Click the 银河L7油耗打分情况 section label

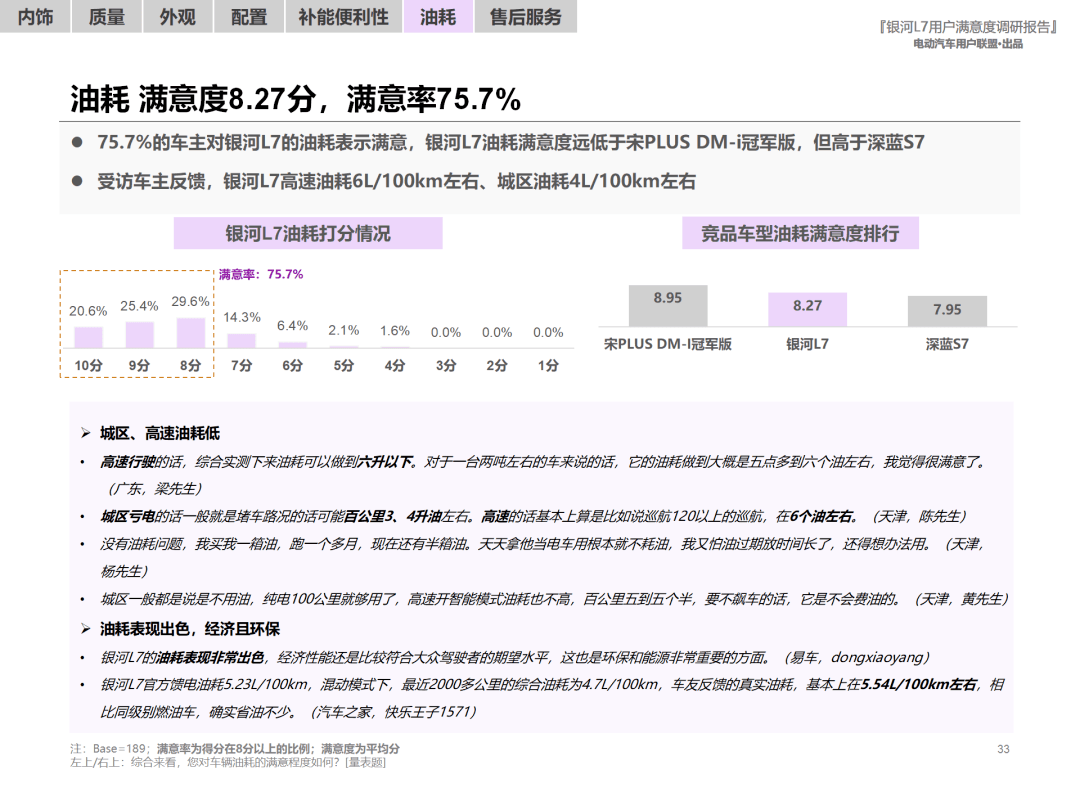[308, 233]
